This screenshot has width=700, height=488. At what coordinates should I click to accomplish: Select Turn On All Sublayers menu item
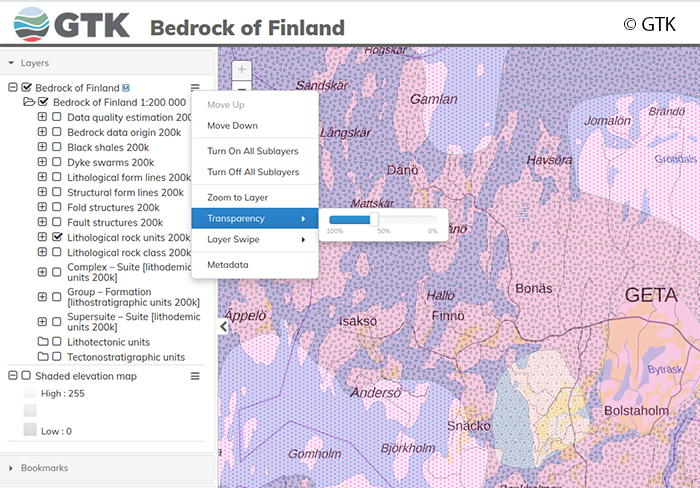253,151
